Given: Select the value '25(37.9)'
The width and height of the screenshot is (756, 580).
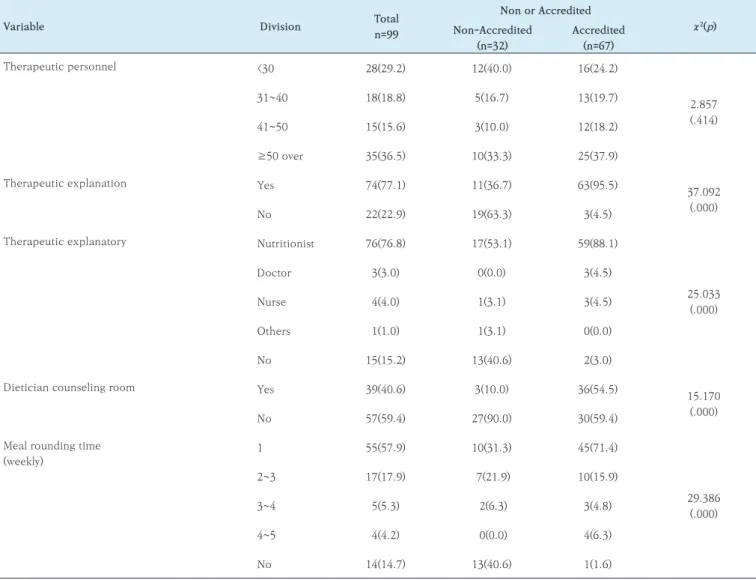Looking at the screenshot, I should (x=598, y=156).
